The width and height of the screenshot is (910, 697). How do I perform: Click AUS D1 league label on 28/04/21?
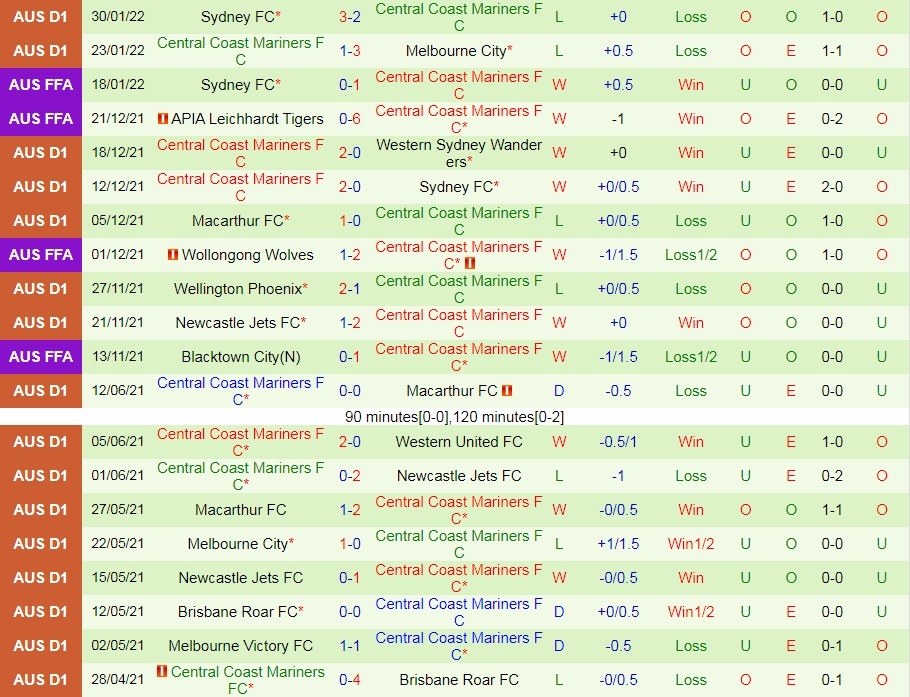(41, 680)
